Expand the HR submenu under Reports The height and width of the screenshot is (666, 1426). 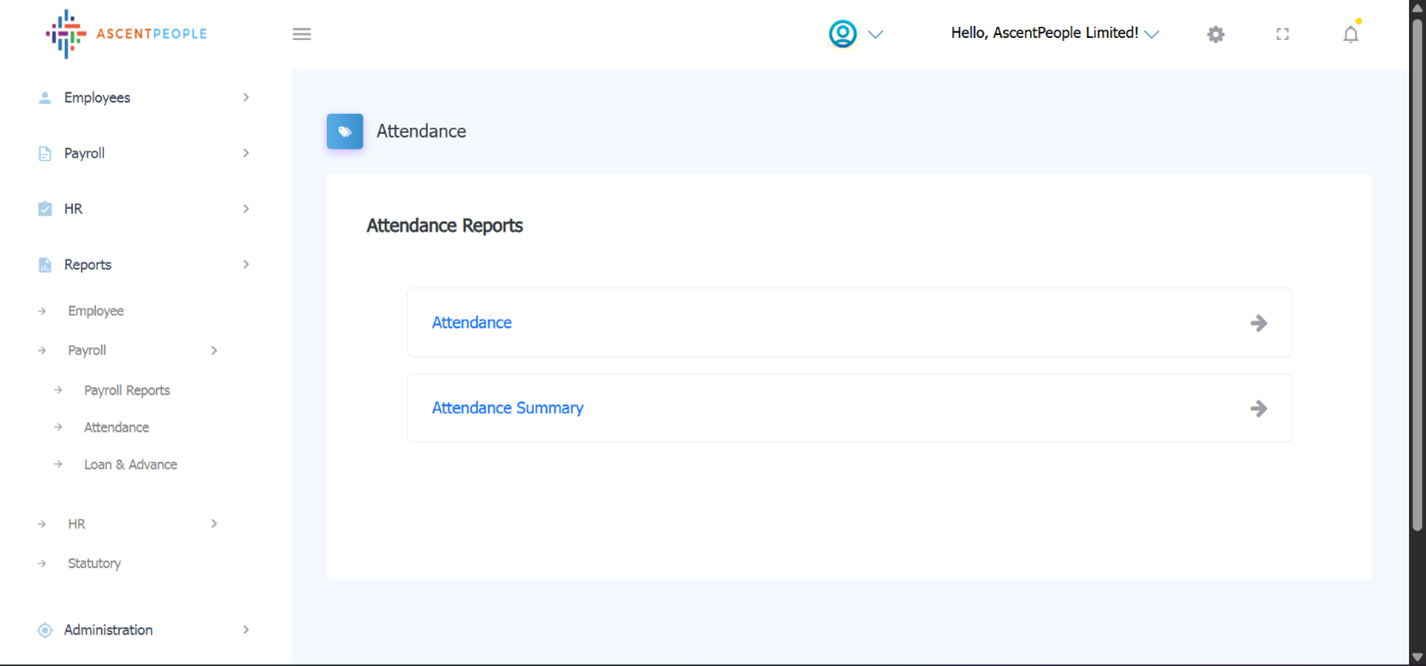(x=77, y=524)
